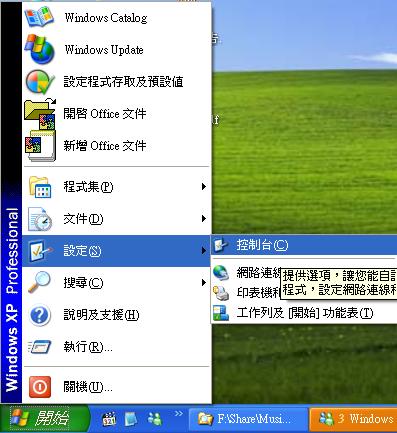
Task: Click the 印表機 printer icon
Action: click(x=221, y=293)
